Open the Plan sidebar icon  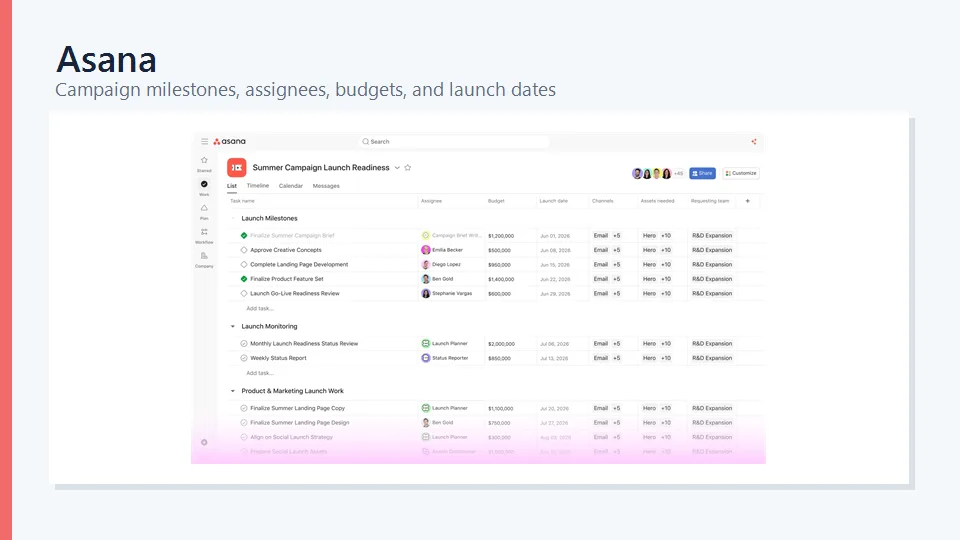204,208
